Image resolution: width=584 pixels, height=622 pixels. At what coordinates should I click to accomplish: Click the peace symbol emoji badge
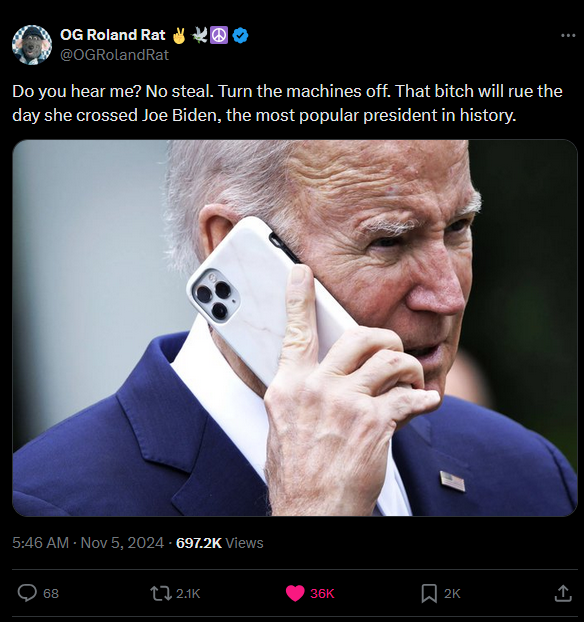[x=219, y=35]
